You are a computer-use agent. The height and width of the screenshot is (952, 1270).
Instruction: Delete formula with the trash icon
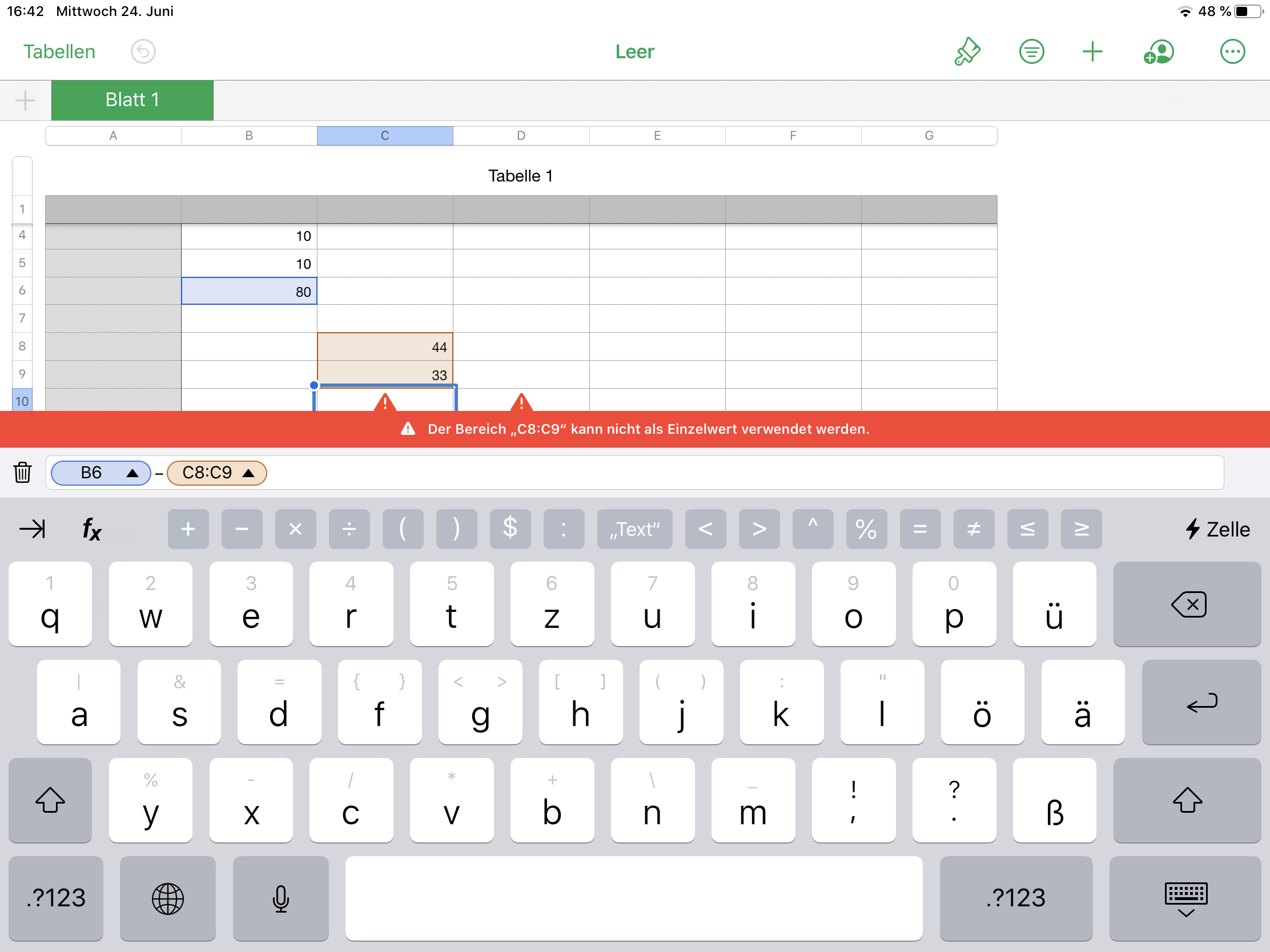(x=22, y=472)
